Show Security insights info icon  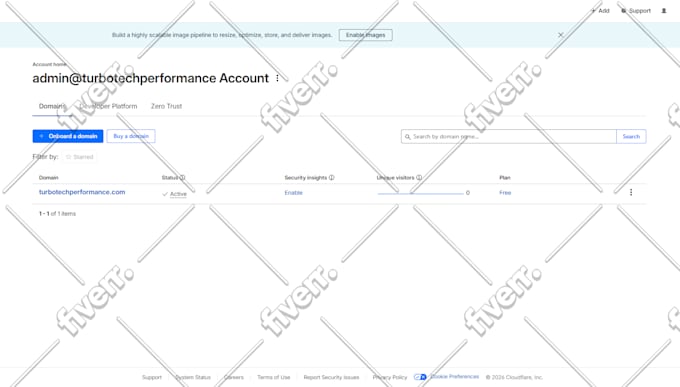point(332,177)
